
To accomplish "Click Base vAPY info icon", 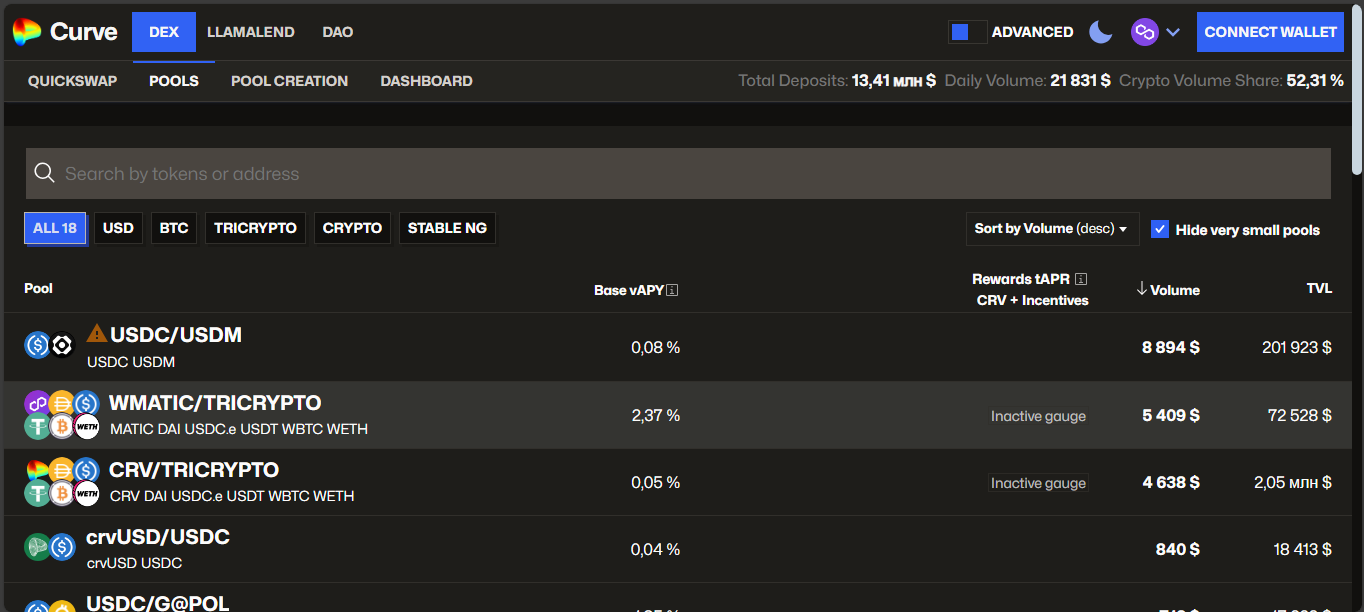I will [672, 290].
